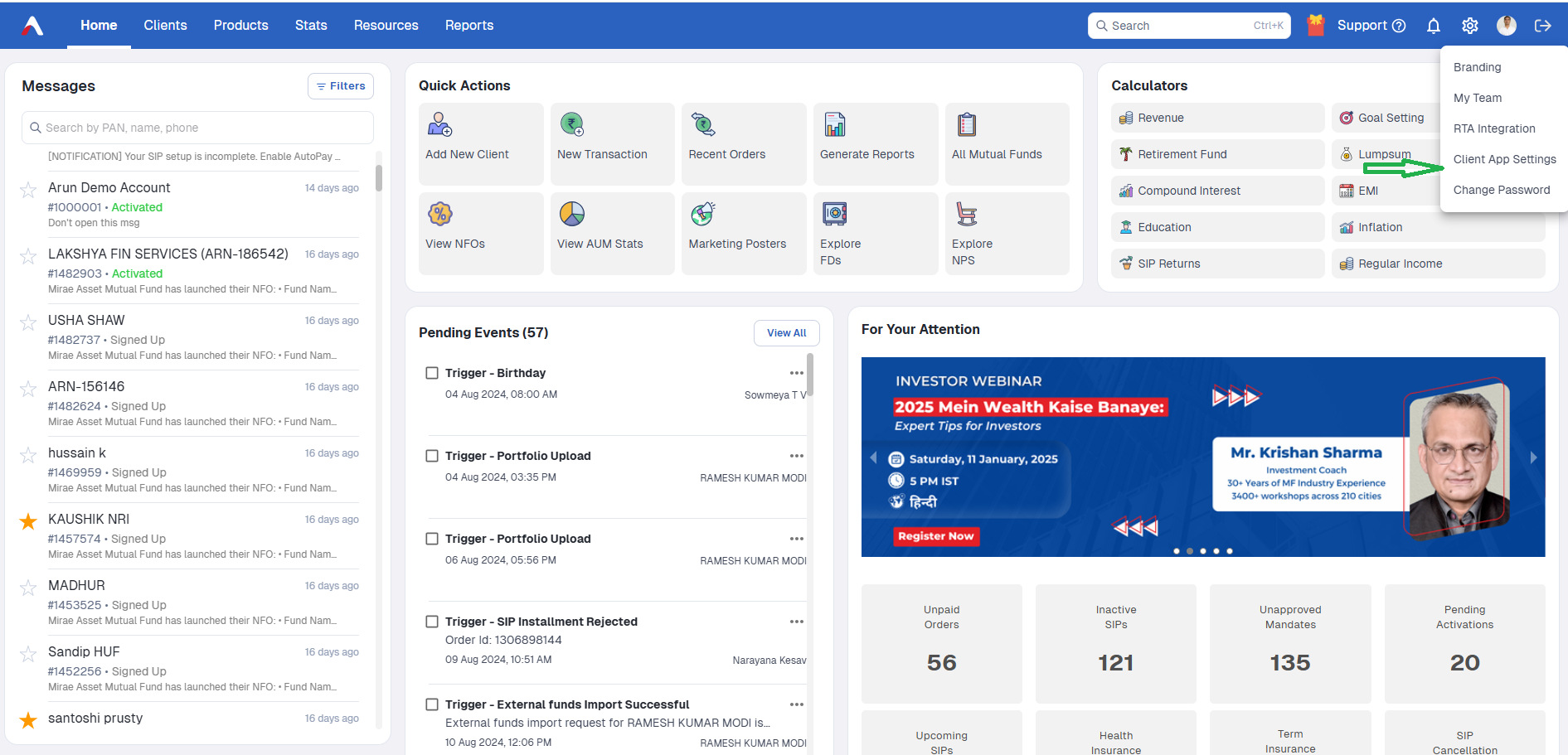
Task: Star the LAKSHYA FIN SERVICES message
Action: [28, 256]
